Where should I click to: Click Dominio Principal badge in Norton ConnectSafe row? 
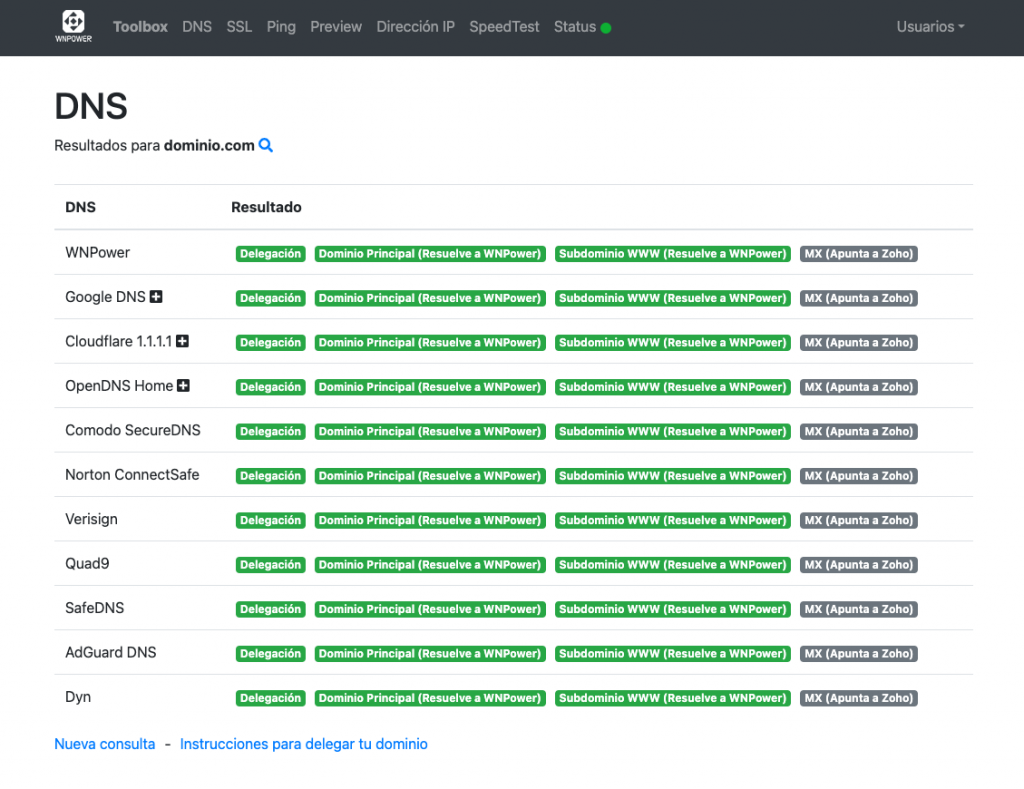(x=430, y=475)
